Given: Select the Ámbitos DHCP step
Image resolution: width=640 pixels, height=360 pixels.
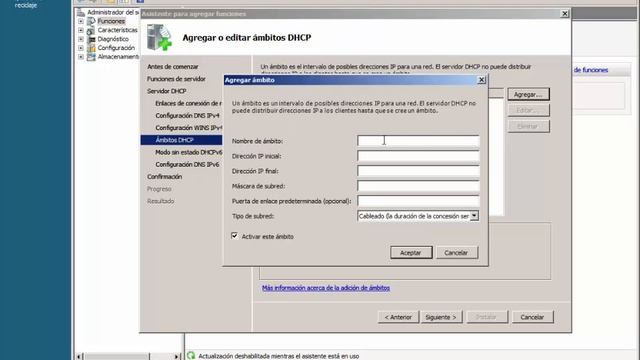Looking at the screenshot, I should click(x=181, y=140).
